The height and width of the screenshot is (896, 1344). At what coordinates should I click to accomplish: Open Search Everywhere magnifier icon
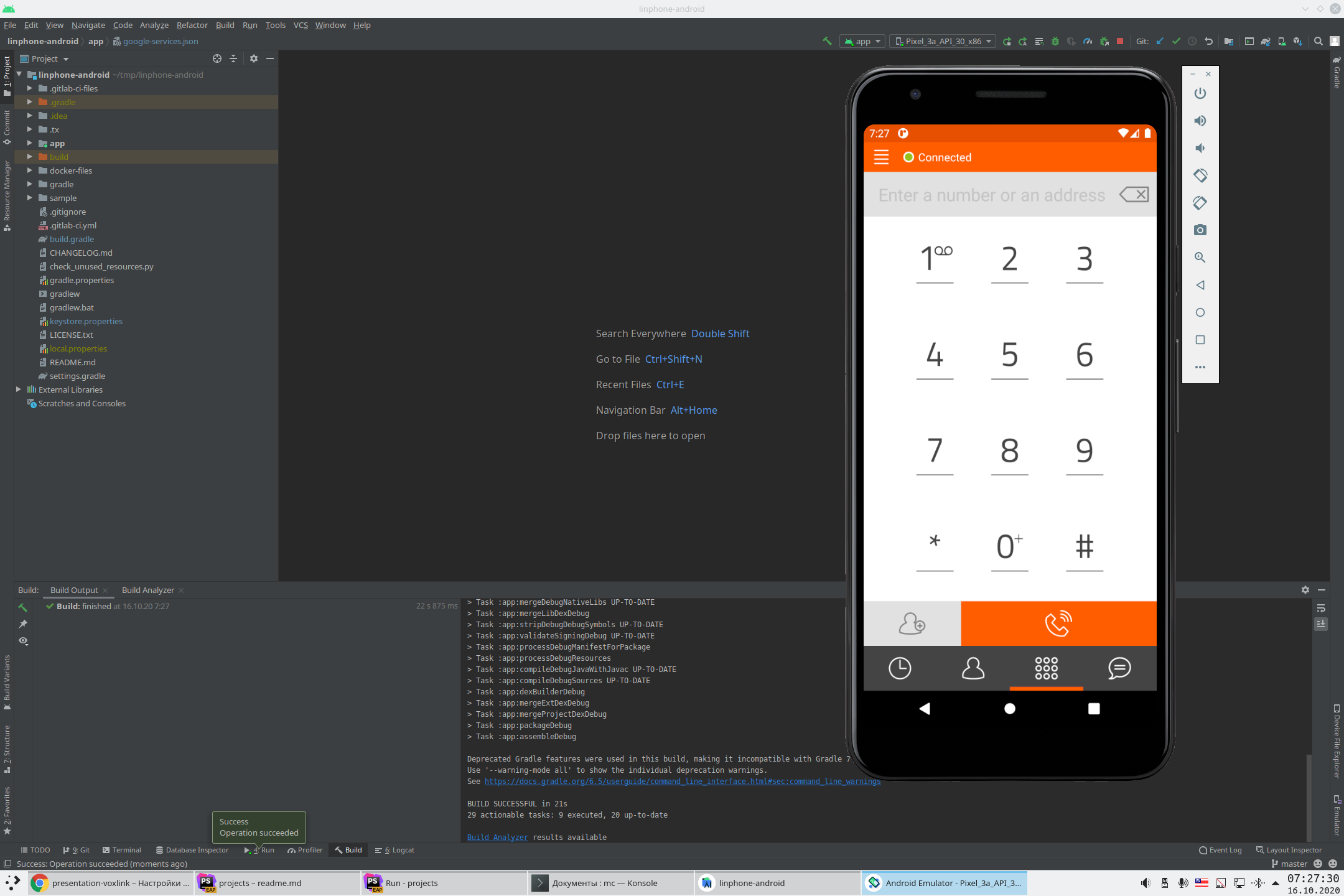click(1318, 41)
